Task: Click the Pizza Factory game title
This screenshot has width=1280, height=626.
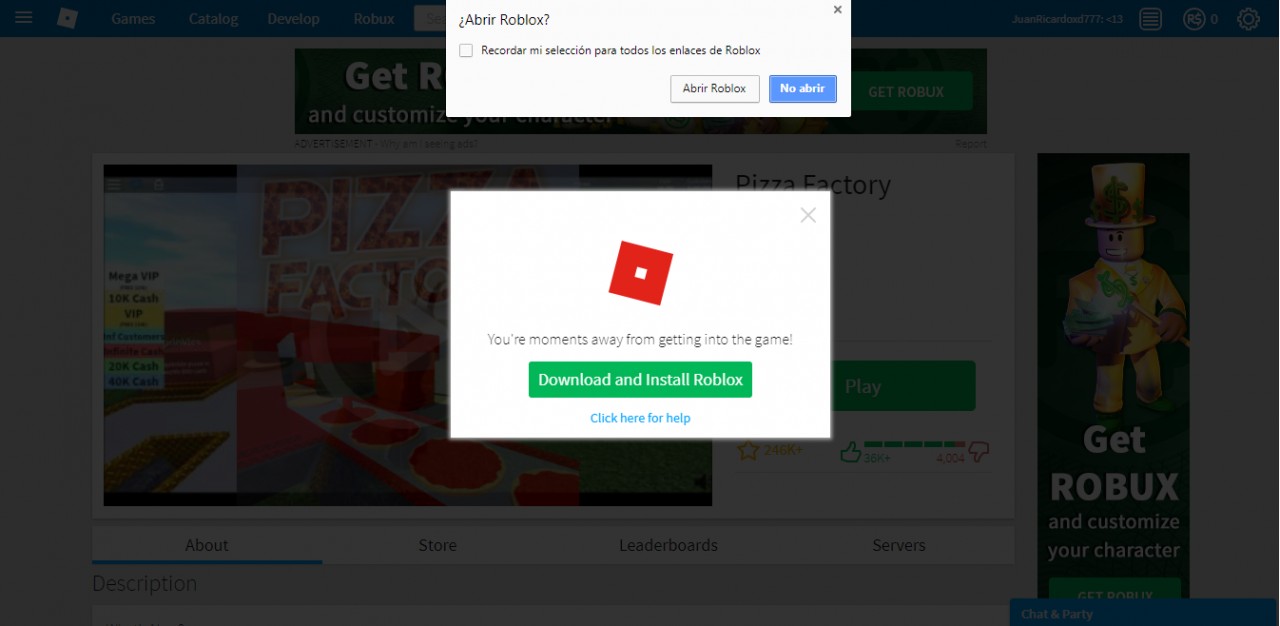Action: point(813,185)
